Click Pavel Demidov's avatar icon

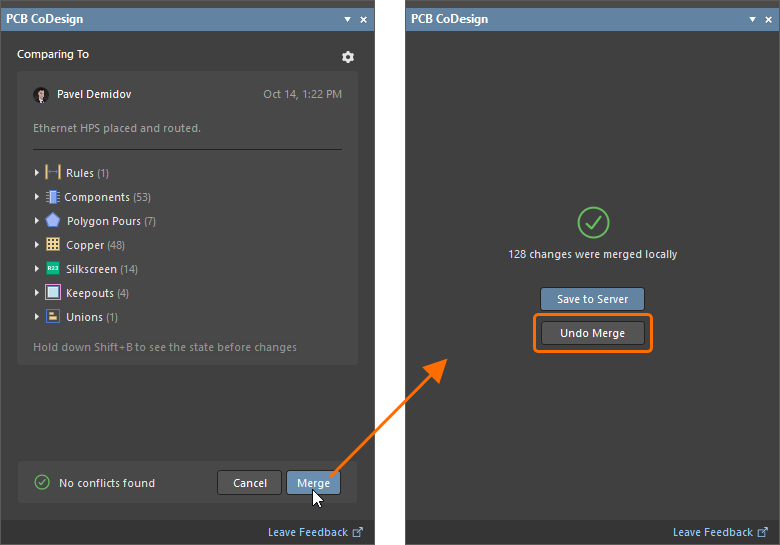pyautogui.click(x=41, y=95)
